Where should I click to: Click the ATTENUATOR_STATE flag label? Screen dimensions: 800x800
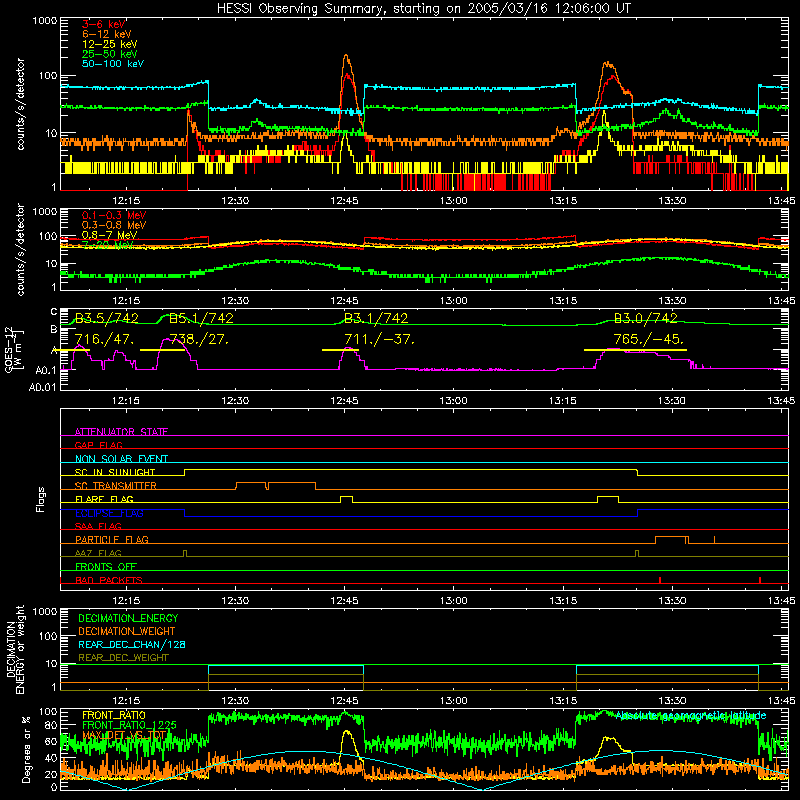point(121,432)
